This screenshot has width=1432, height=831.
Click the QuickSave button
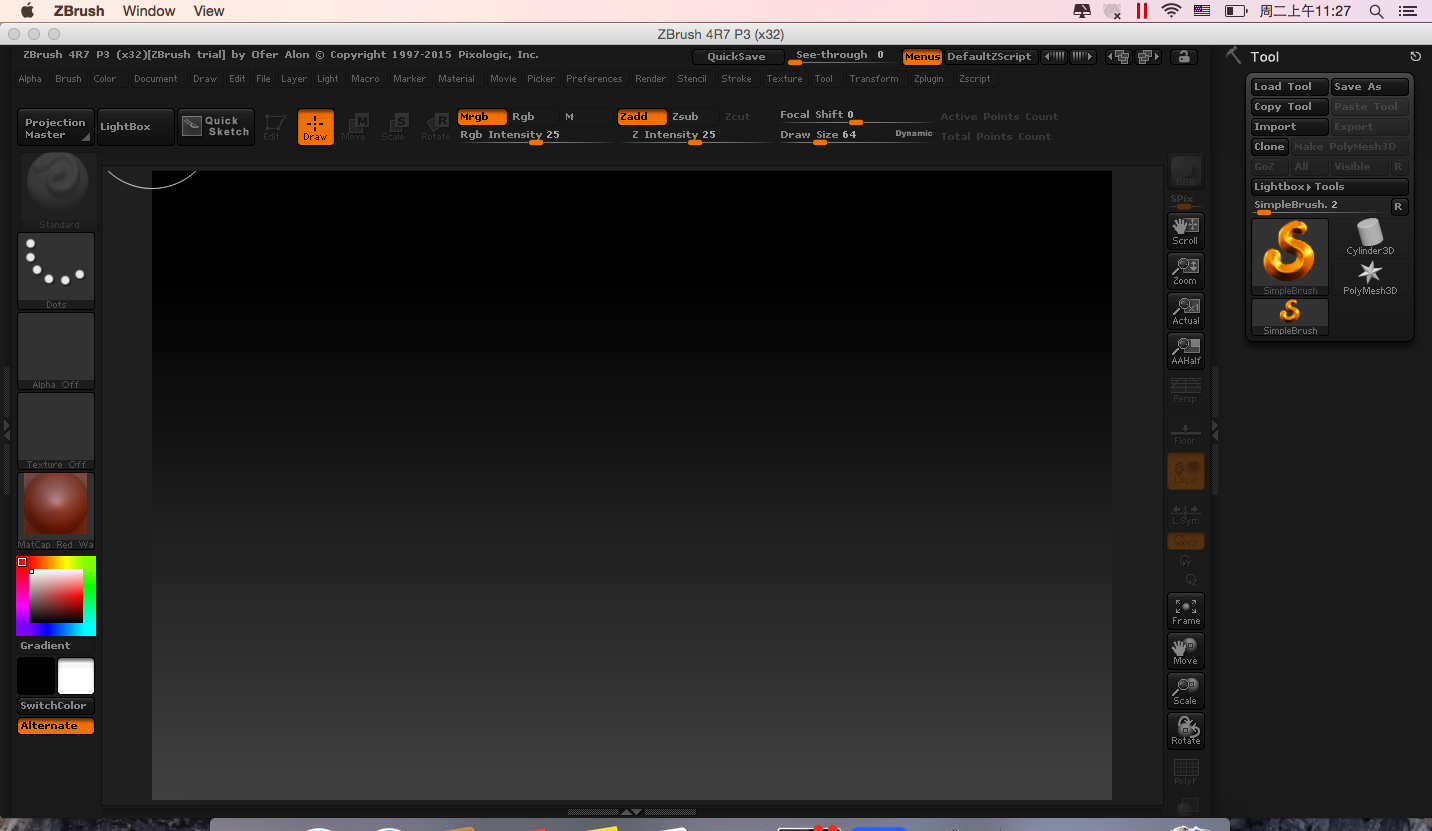click(737, 57)
